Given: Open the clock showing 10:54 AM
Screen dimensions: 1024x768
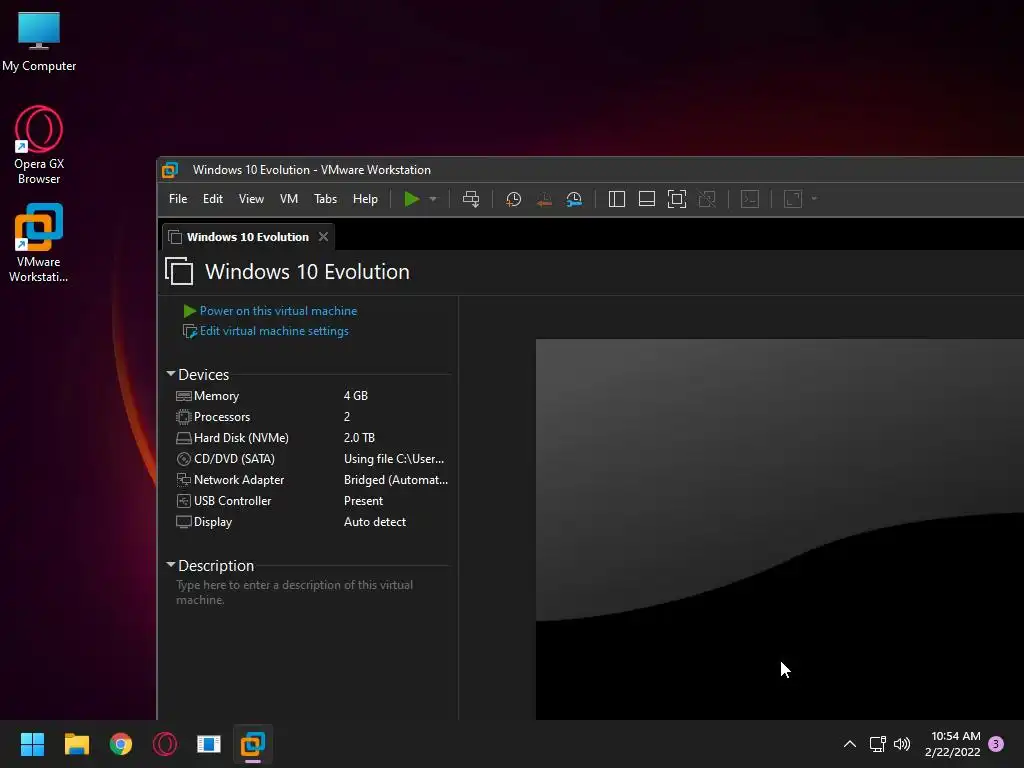Looking at the screenshot, I should click(x=953, y=744).
